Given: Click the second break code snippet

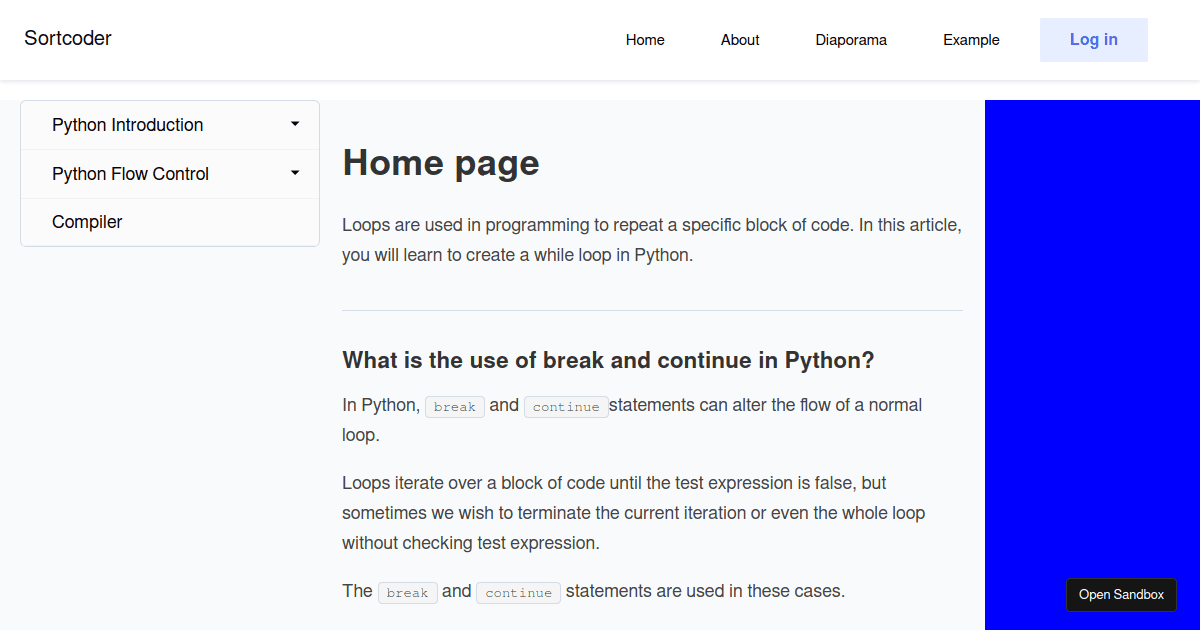Looking at the screenshot, I should (407, 592).
